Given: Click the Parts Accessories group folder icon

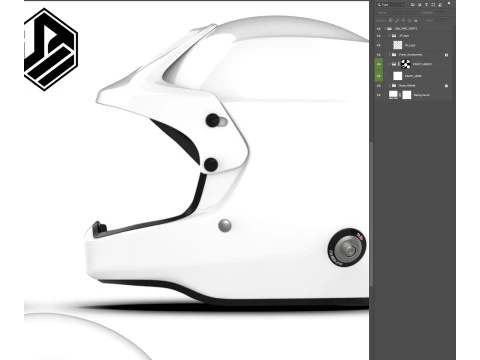Looking at the screenshot, I should pyautogui.click(x=394, y=55).
